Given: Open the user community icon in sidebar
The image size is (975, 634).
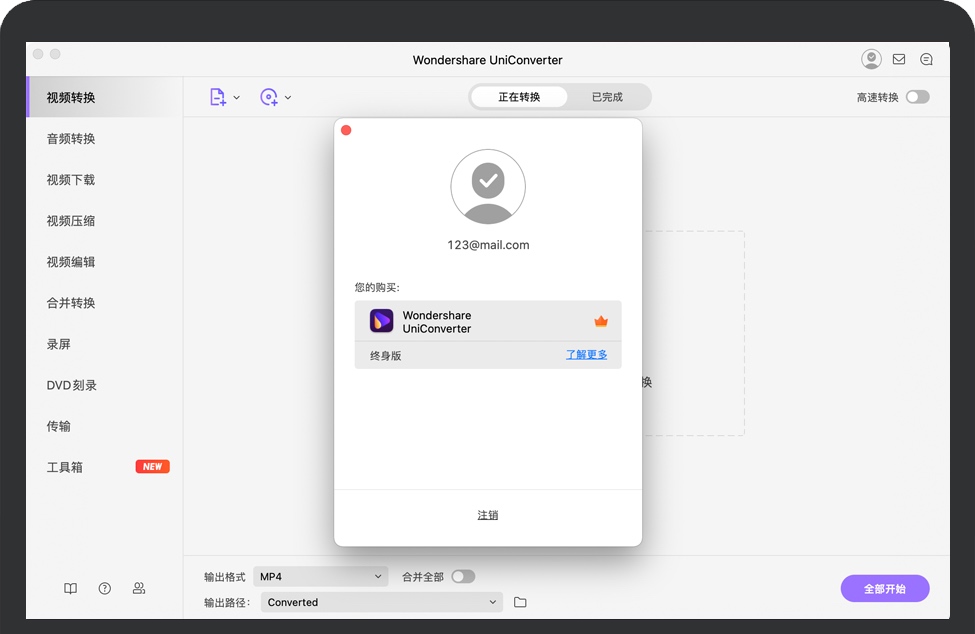Looking at the screenshot, I should (139, 588).
